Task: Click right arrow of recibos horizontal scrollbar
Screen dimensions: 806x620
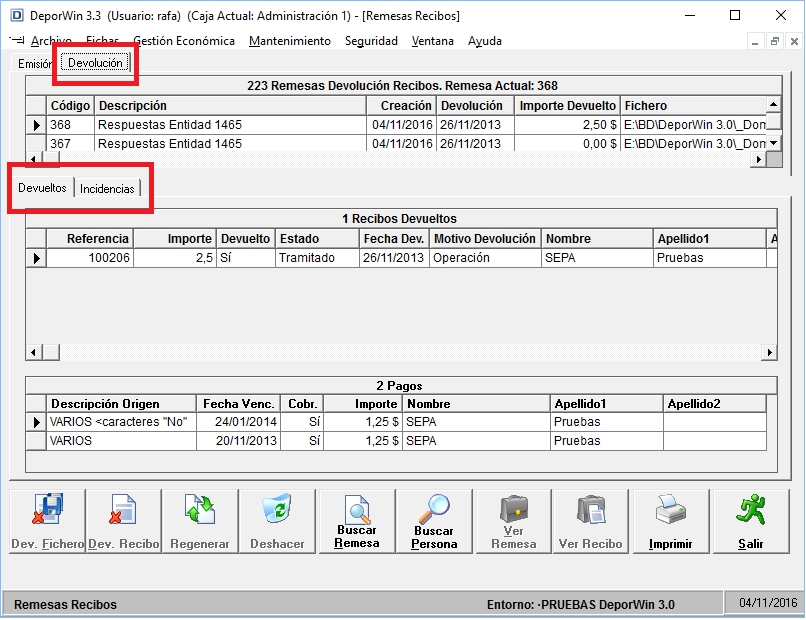Action: 769,352
